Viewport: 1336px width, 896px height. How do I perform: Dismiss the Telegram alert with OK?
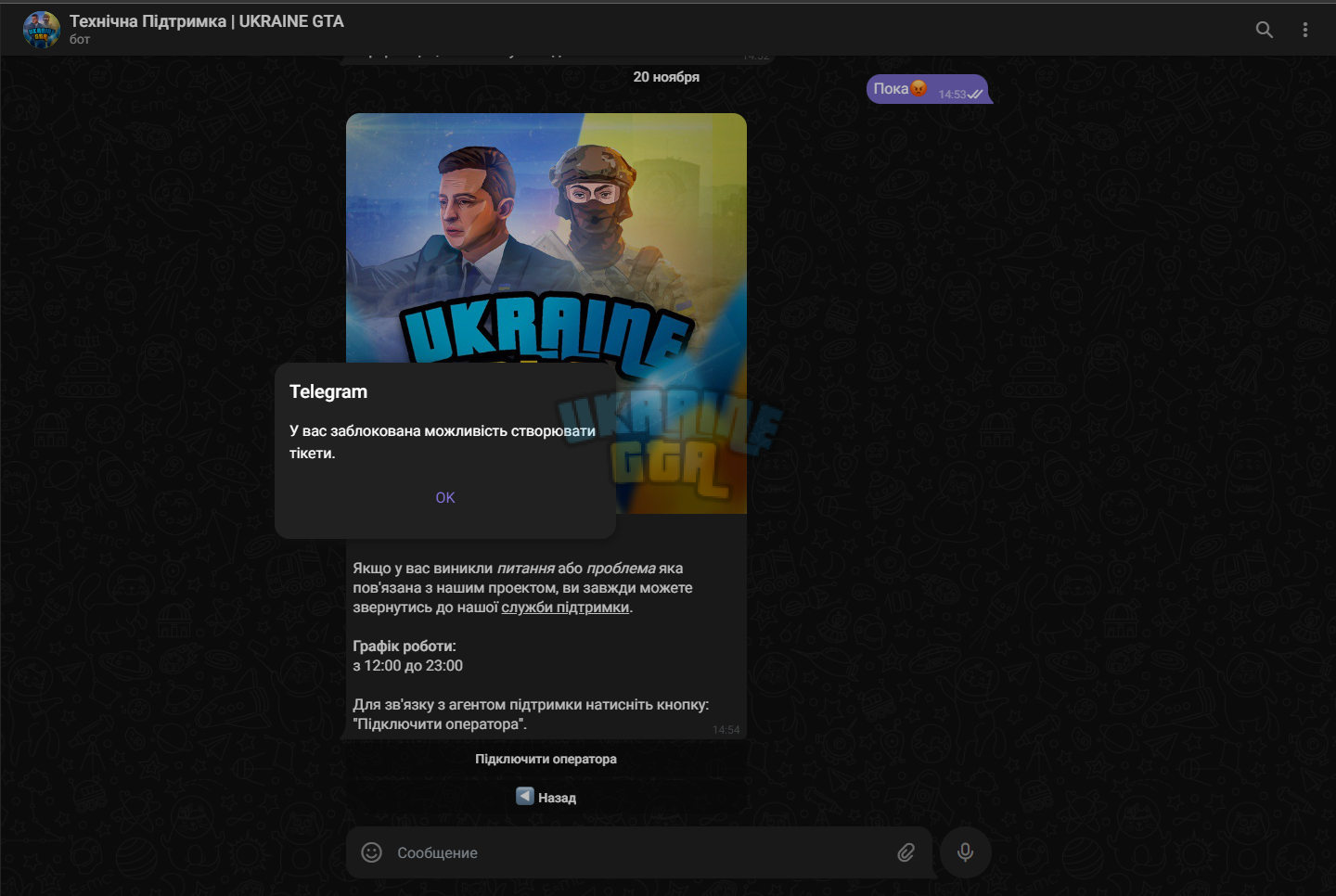tap(445, 498)
